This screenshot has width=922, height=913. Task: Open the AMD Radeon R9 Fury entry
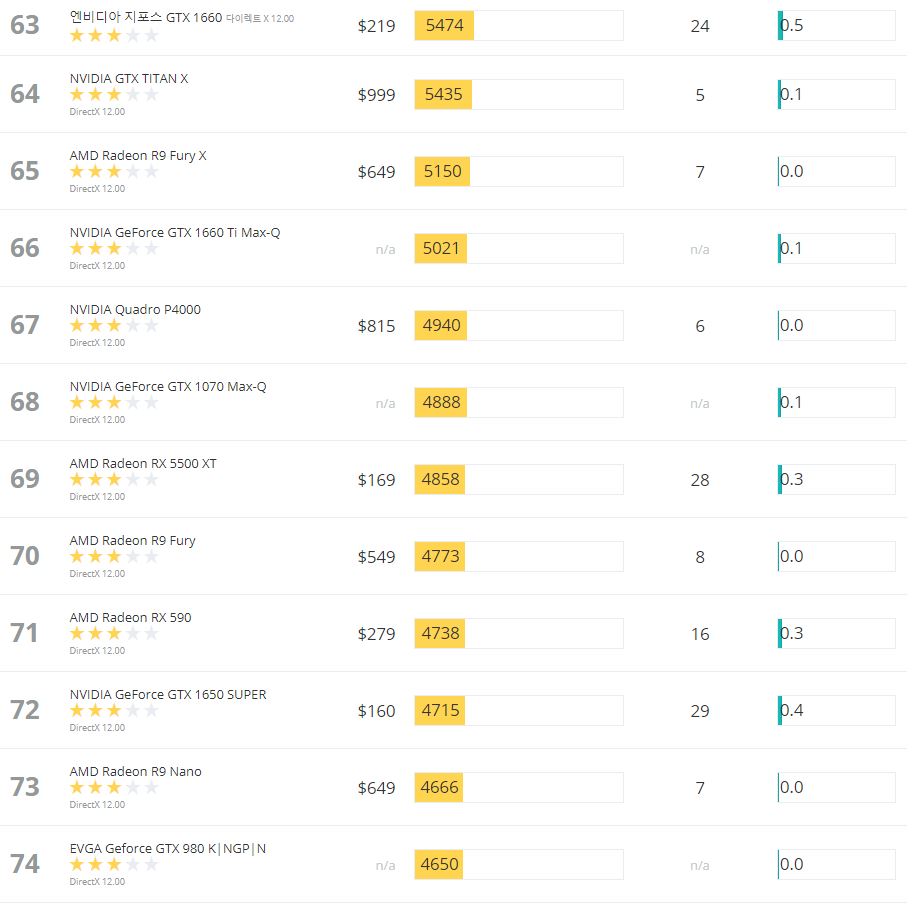(132, 541)
